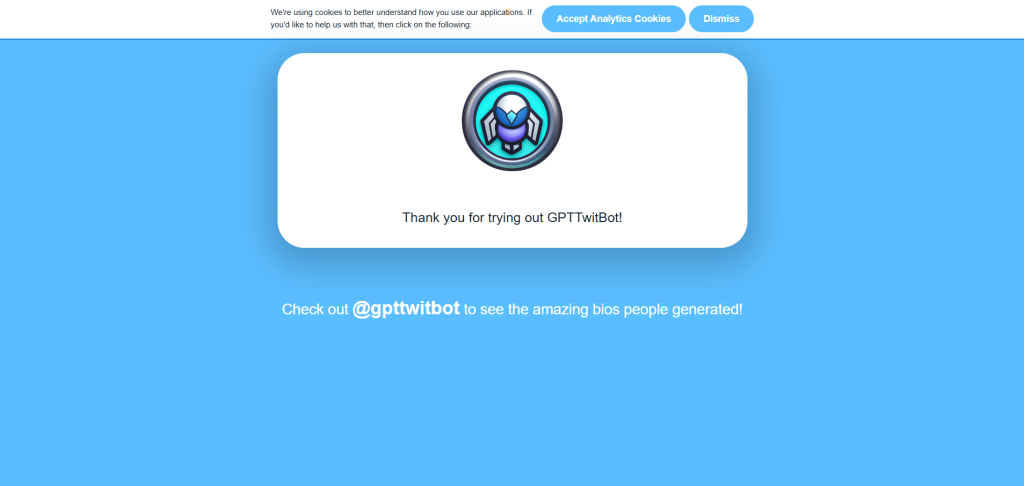
Task: Click the robot's left gray wing
Action: (x=488, y=126)
